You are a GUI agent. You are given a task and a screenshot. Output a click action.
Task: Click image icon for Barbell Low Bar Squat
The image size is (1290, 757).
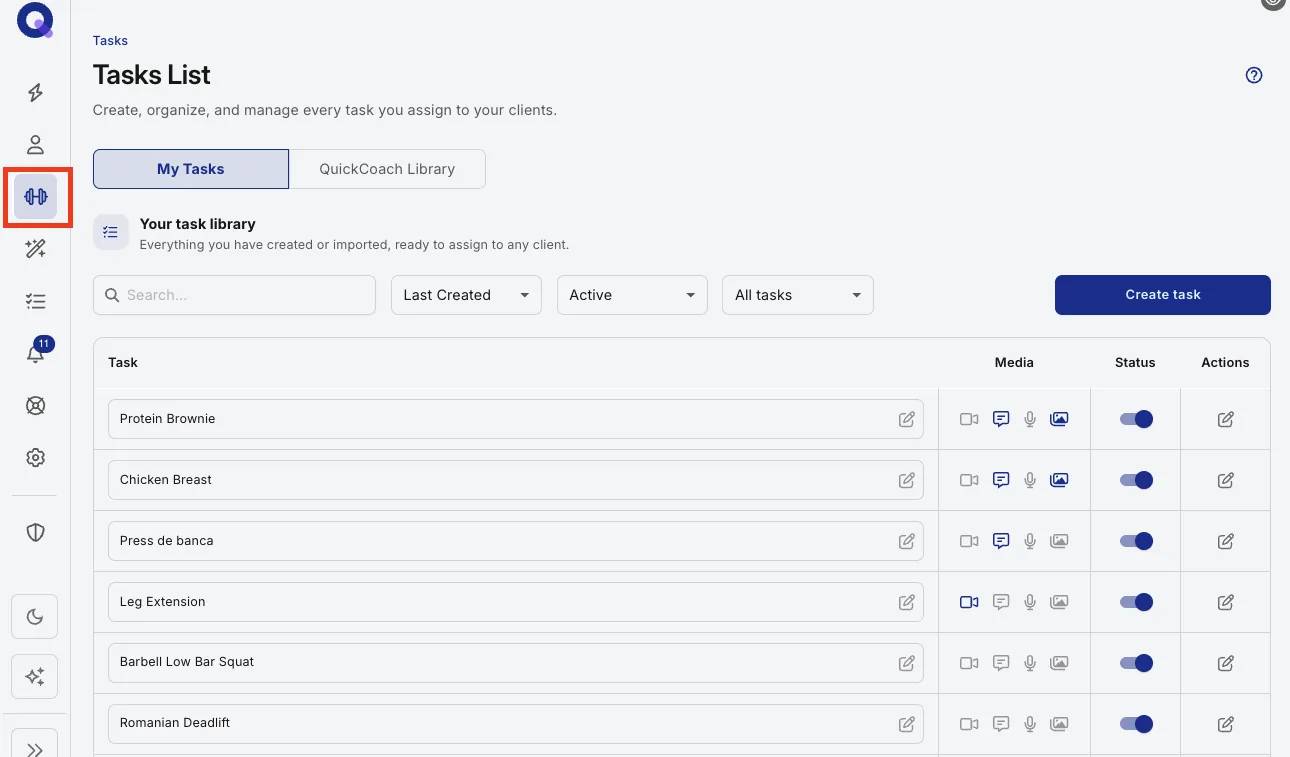[1059, 663]
